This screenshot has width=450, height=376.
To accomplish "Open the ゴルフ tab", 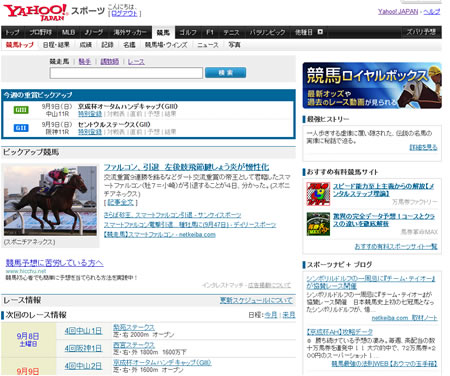I will point(188,32).
